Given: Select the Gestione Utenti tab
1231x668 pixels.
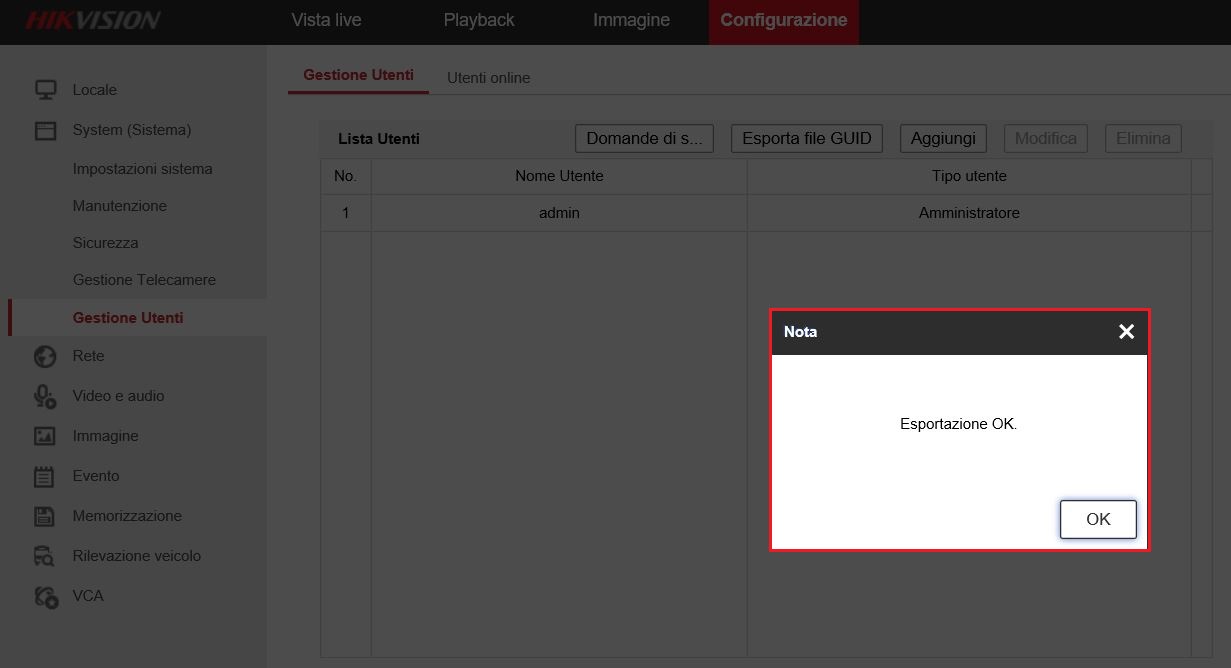Looking at the screenshot, I should click(x=358, y=76).
